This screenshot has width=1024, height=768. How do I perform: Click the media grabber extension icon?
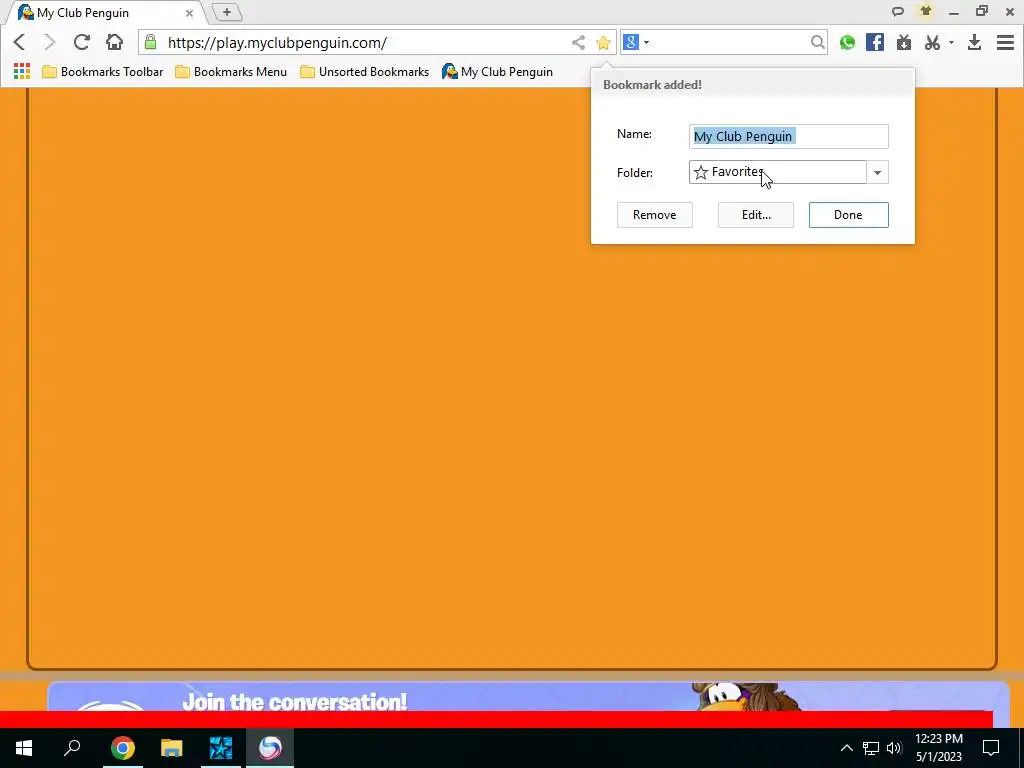click(x=904, y=42)
